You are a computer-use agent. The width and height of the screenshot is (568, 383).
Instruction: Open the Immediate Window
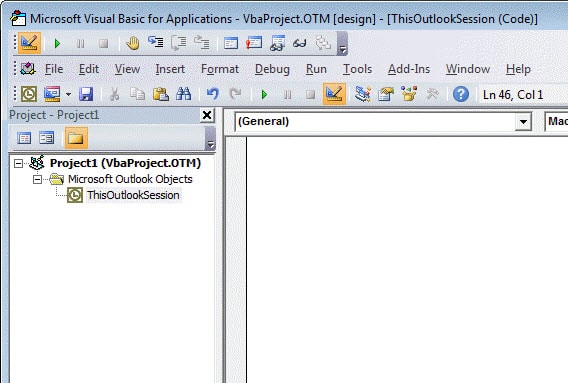coord(254,43)
